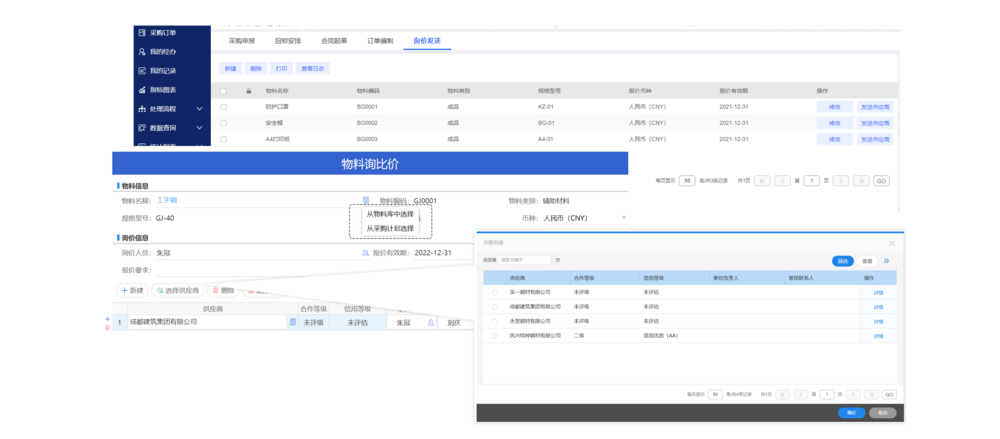This screenshot has width=1000, height=439.
Task: Click the 查看日志 toolbar button
Action: 313,69
